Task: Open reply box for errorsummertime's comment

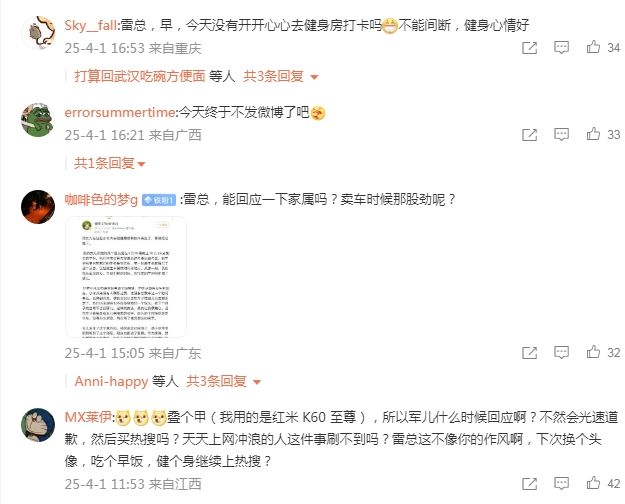Action: [561, 134]
